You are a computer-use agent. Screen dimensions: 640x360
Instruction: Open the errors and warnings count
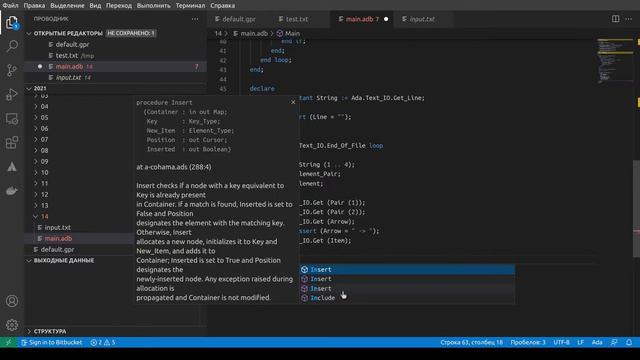[103, 342]
